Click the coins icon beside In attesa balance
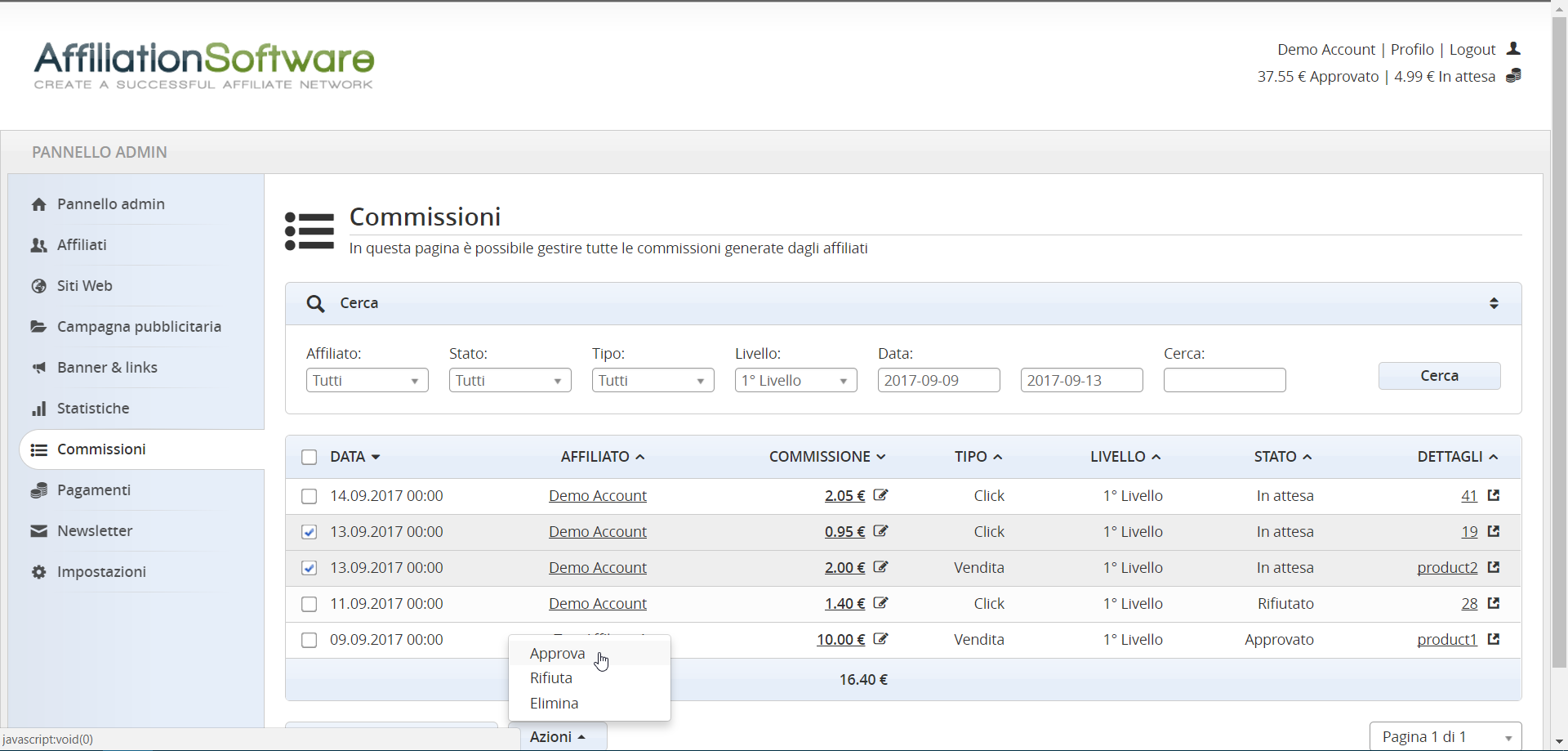Image resolution: width=1568 pixels, height=751 pixels. pos(1513,76)
